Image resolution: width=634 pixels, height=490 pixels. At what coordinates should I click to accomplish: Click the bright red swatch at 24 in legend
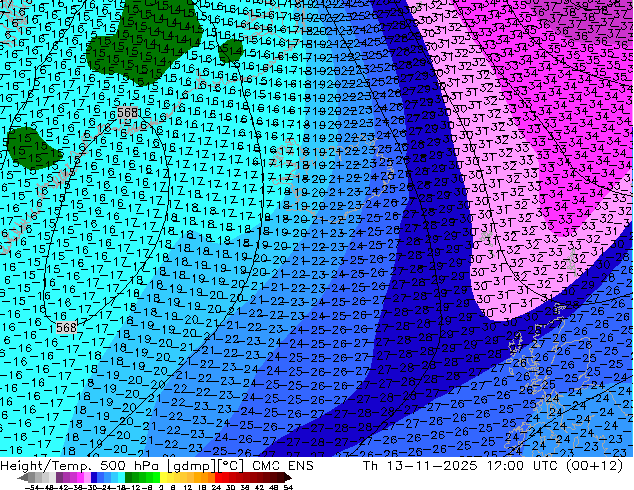[218, 478]
